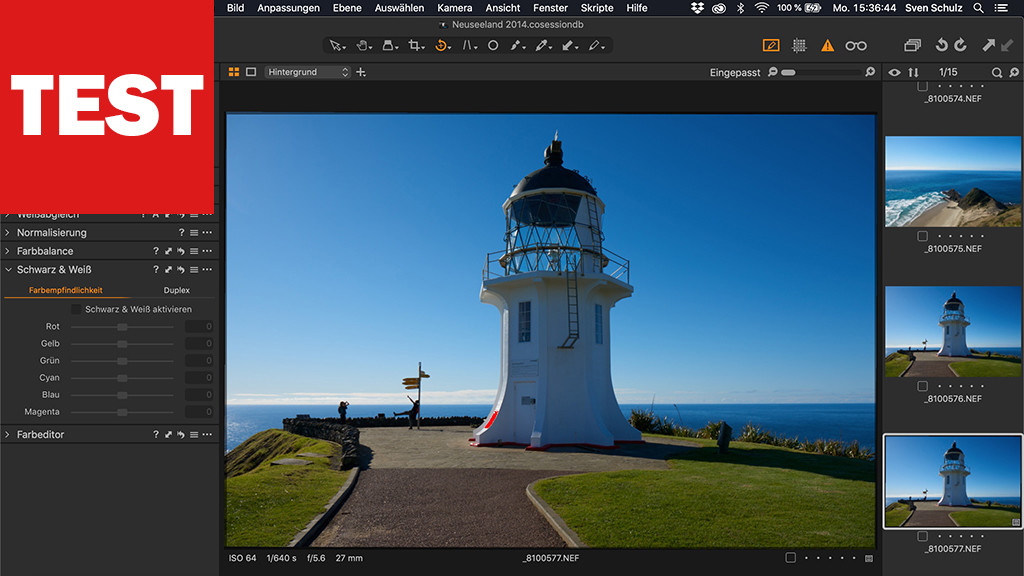This screenshot has height=576, width=1024.
Task: Tick checkbox above _8100574.NEF
Action: [922, 86]
